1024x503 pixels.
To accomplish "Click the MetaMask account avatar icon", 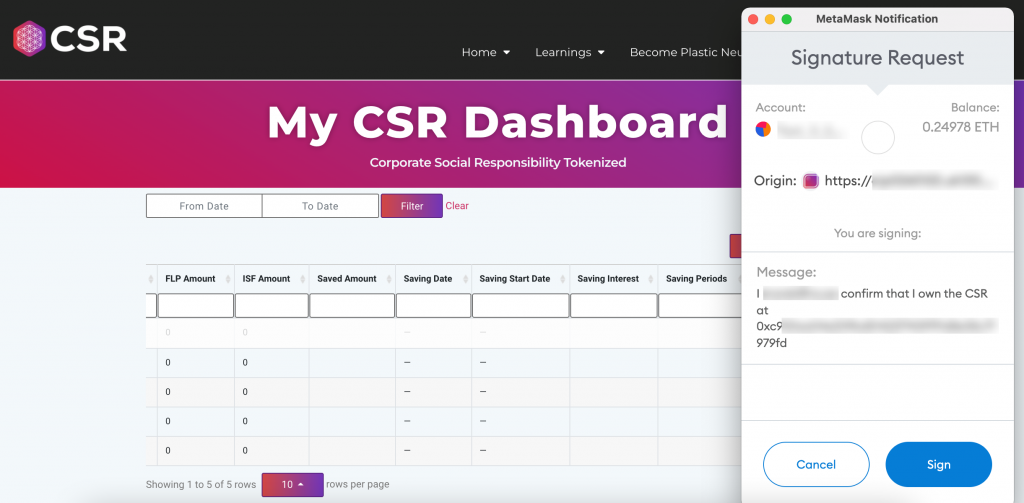I will (x=763, y=129).
